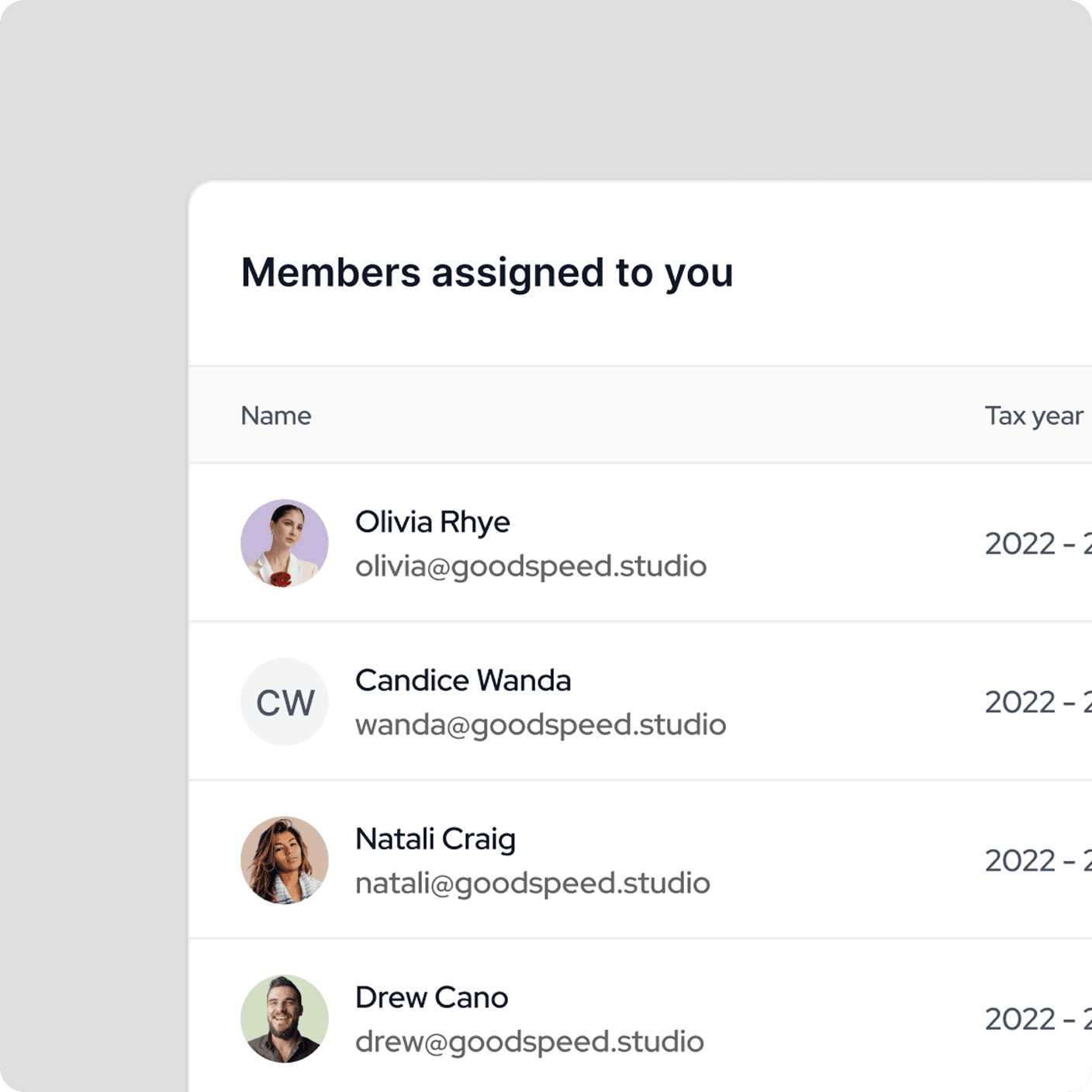Click the wanda@goodspeed.studio email address

[541, 724]
